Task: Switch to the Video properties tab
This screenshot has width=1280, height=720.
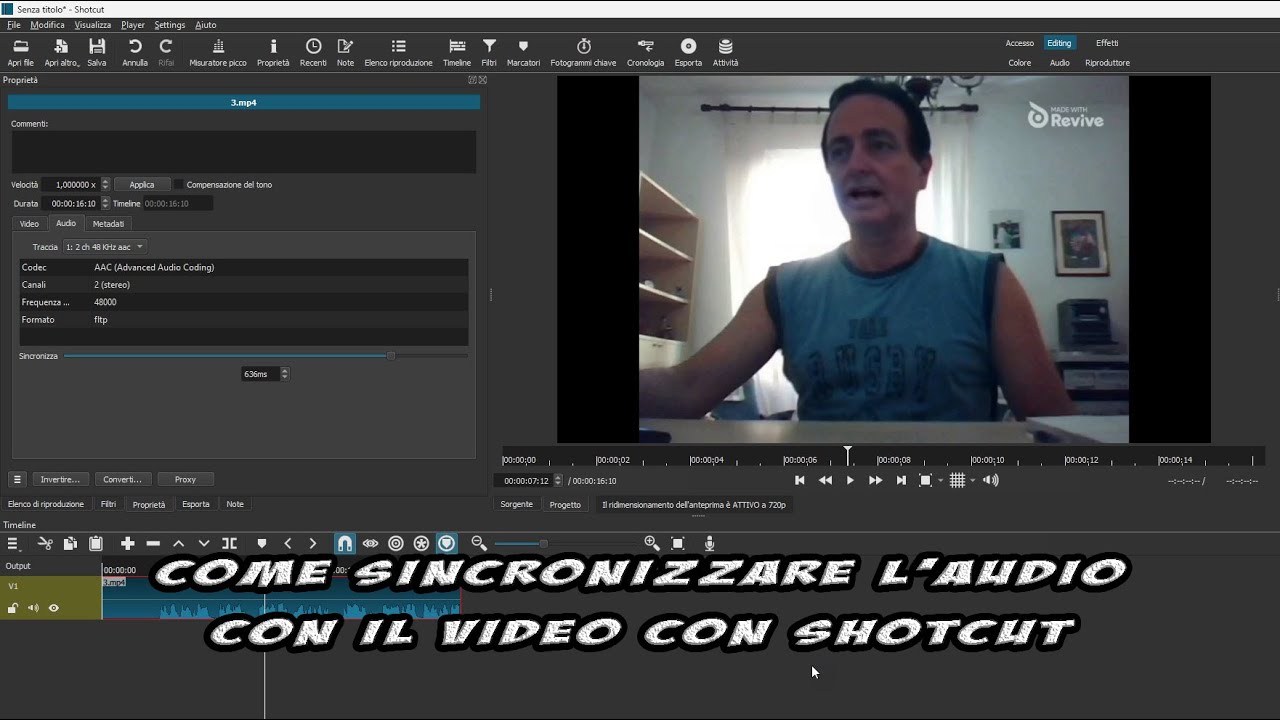Action: click(29, 224)
